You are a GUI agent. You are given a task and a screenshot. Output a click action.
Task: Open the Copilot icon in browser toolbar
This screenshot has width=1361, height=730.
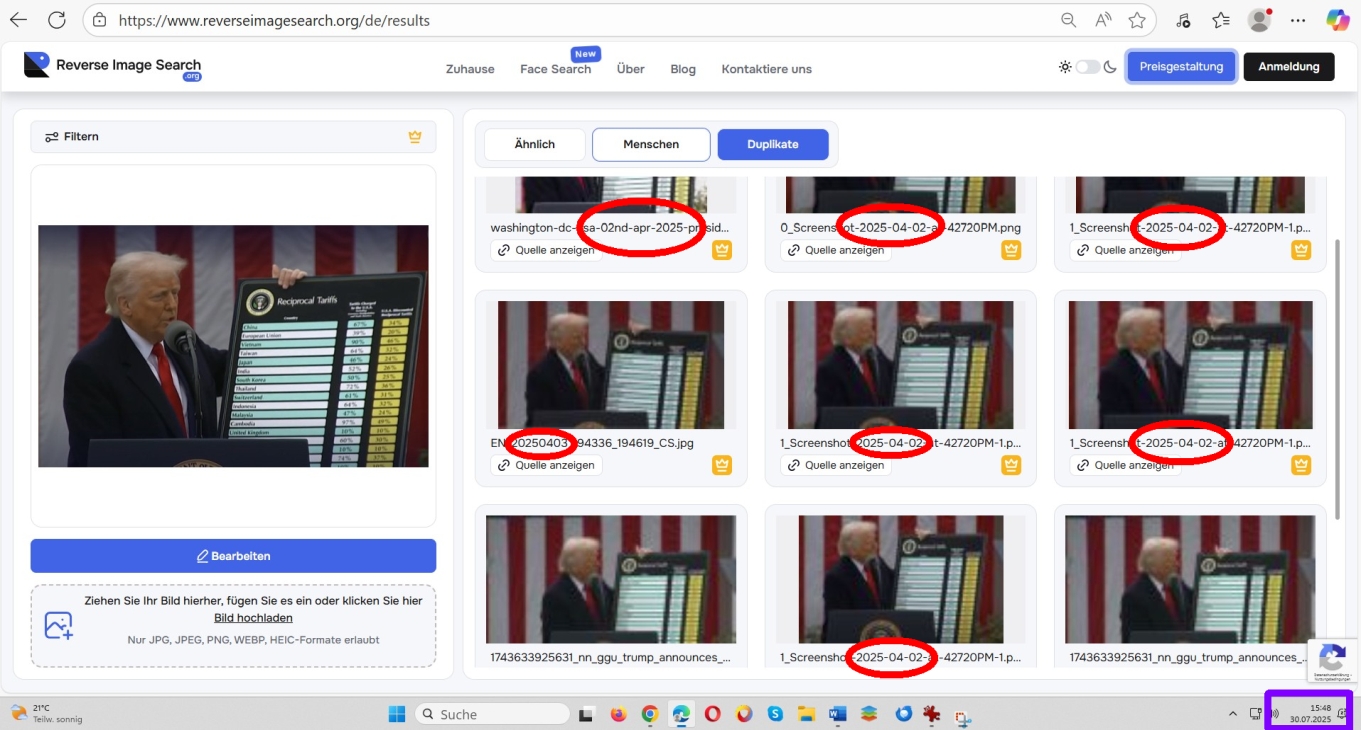pos(1337,20)
